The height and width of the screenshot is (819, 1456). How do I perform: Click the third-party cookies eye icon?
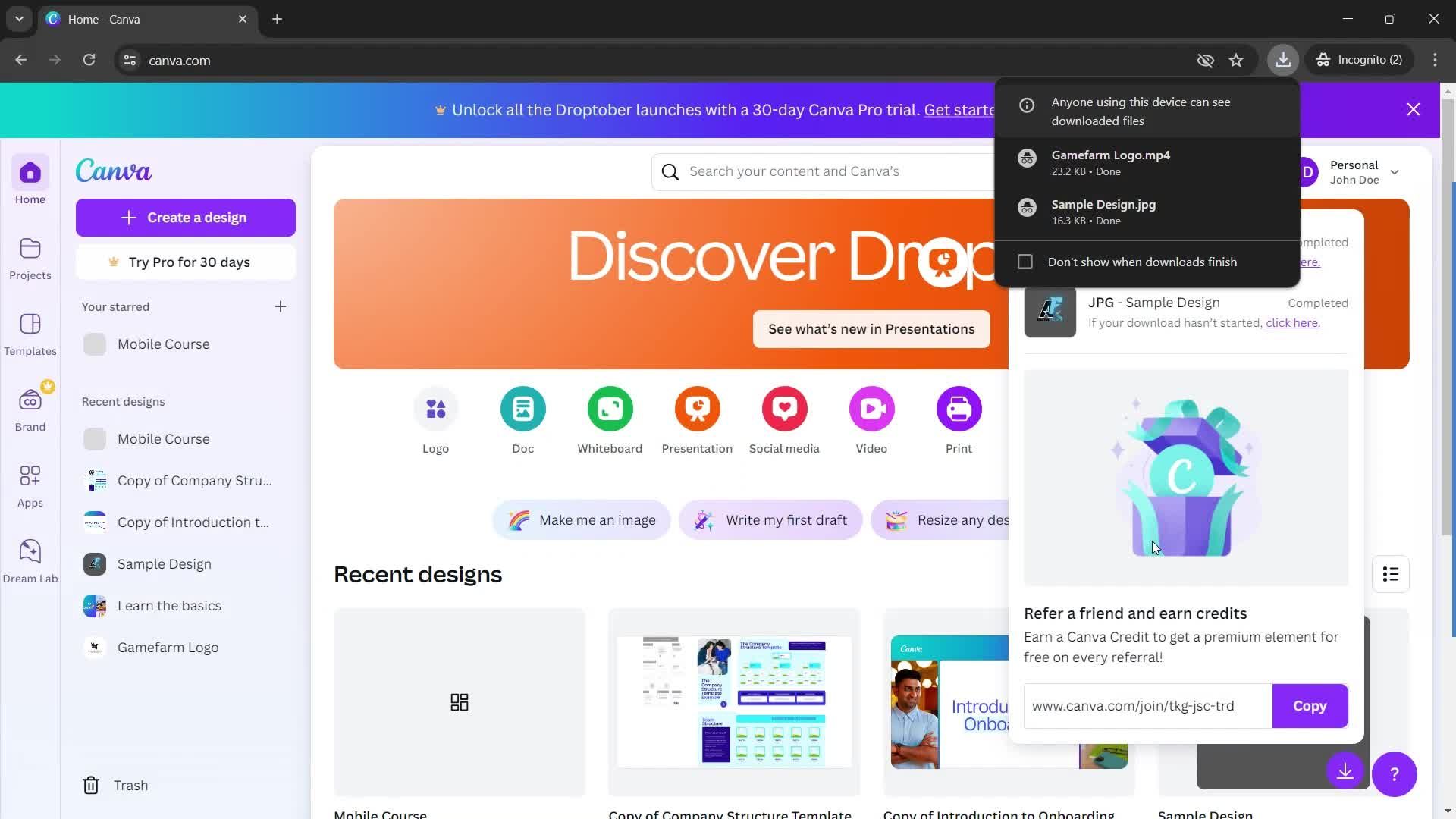click(1205, 60)
